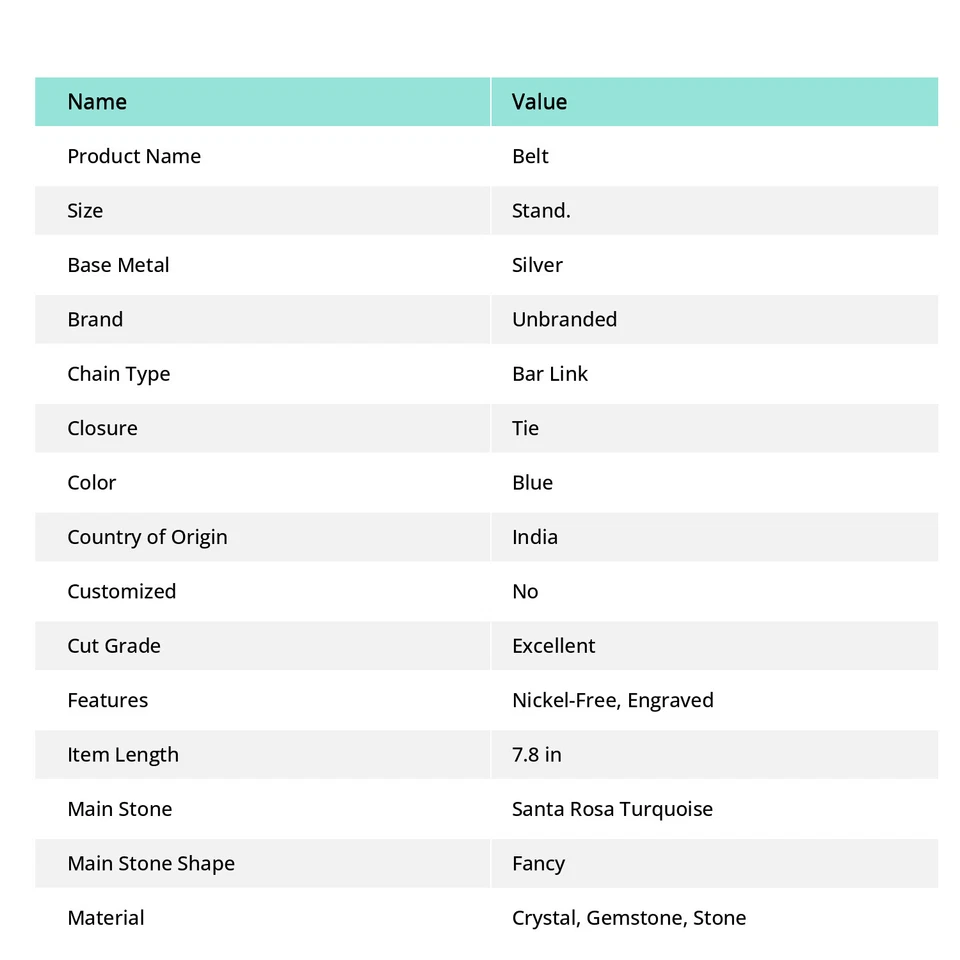960x960 pixels.
Task: Select the Size row label
Action: (85, 211)
